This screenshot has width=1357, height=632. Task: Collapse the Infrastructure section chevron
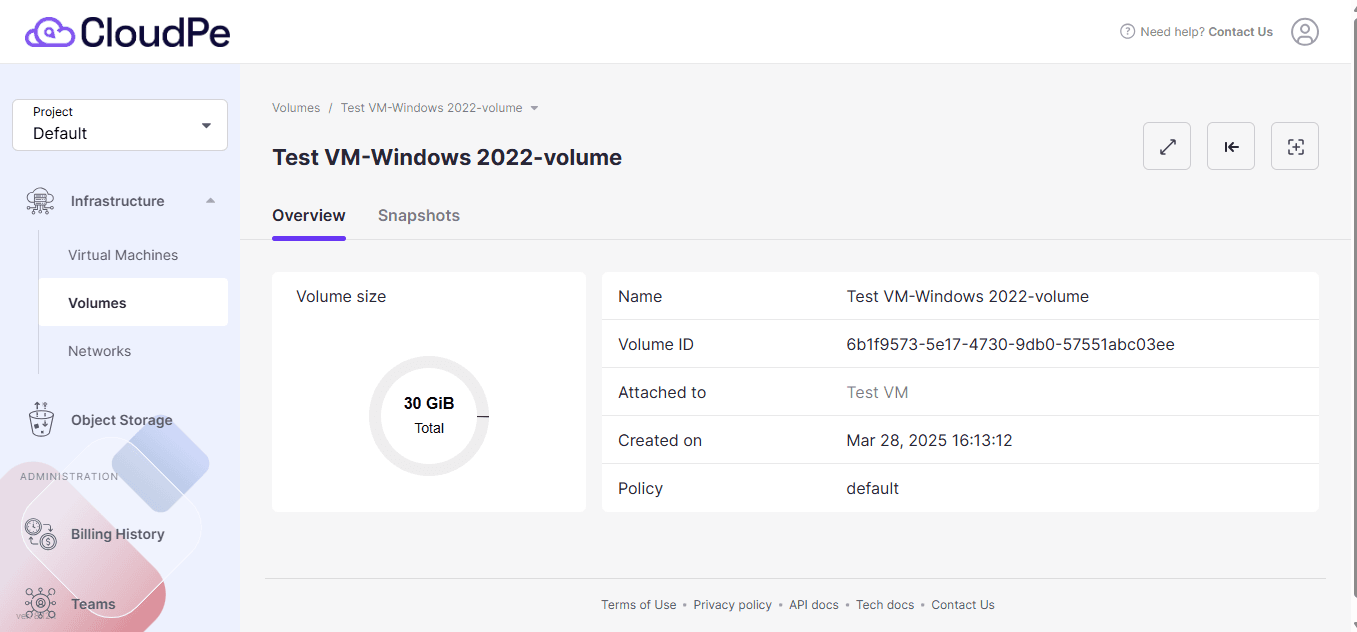210,200
